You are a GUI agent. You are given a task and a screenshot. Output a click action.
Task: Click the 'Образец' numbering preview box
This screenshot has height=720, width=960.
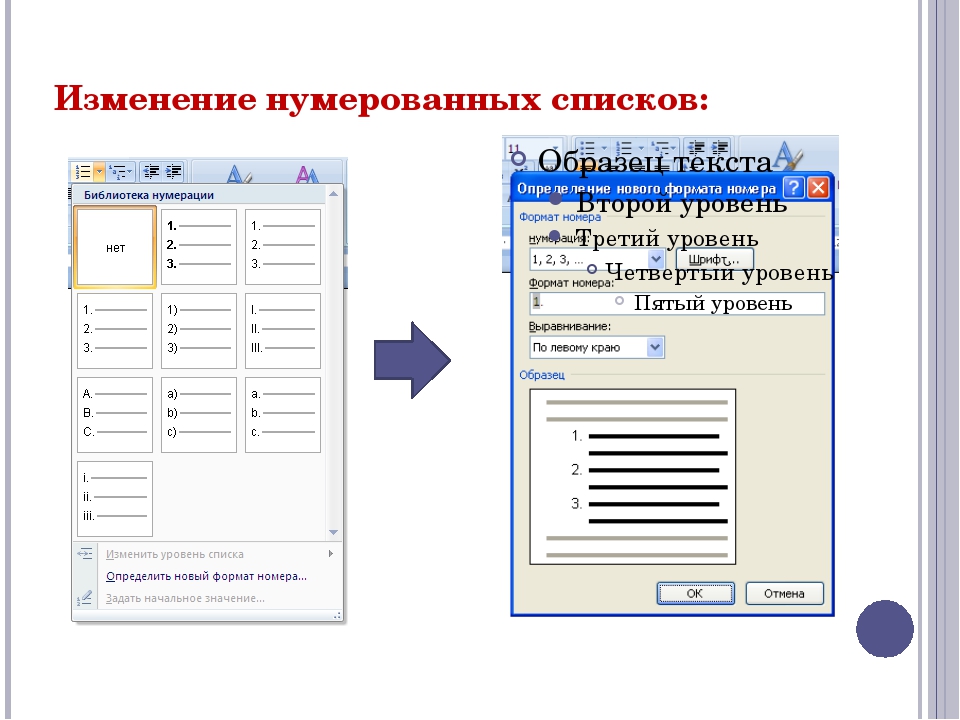coord(632,477)
